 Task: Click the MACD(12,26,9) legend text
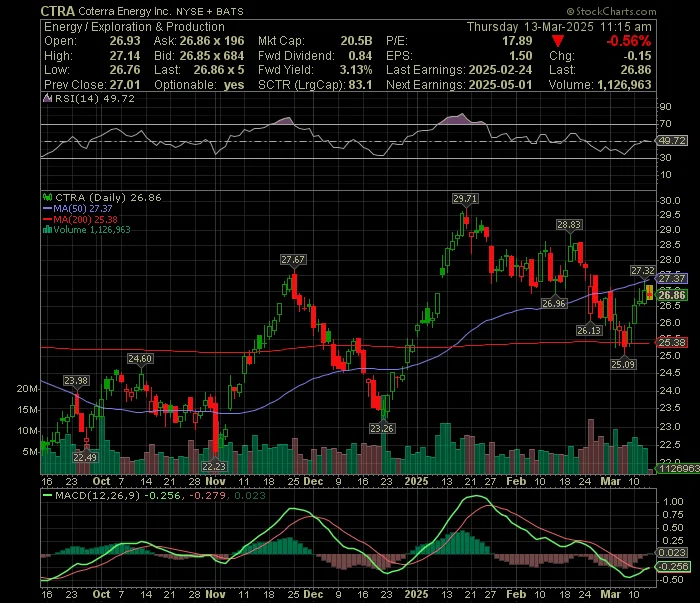point(97,495)
